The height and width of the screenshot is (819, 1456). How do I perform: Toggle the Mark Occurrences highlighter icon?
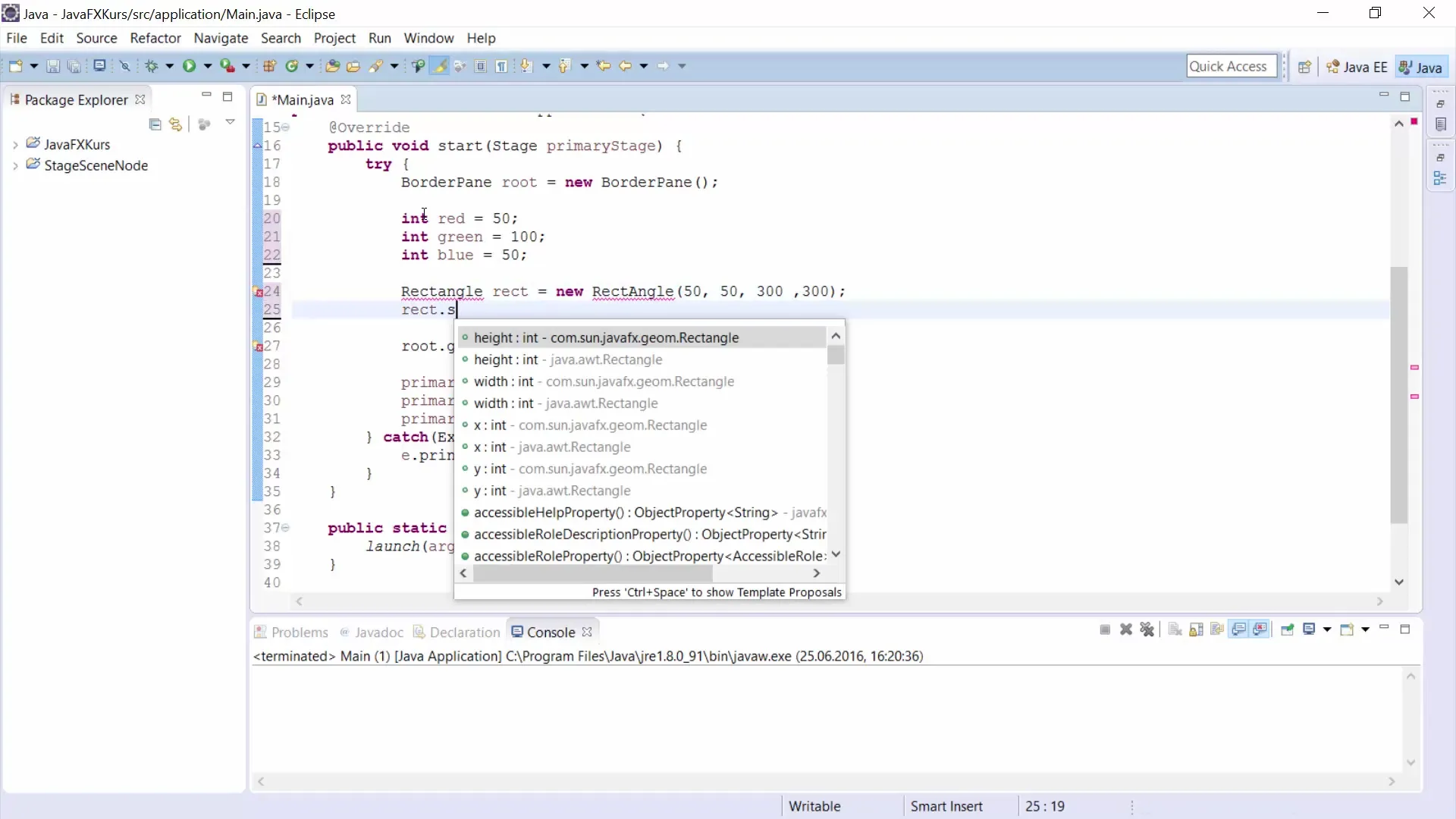[439, 67]
